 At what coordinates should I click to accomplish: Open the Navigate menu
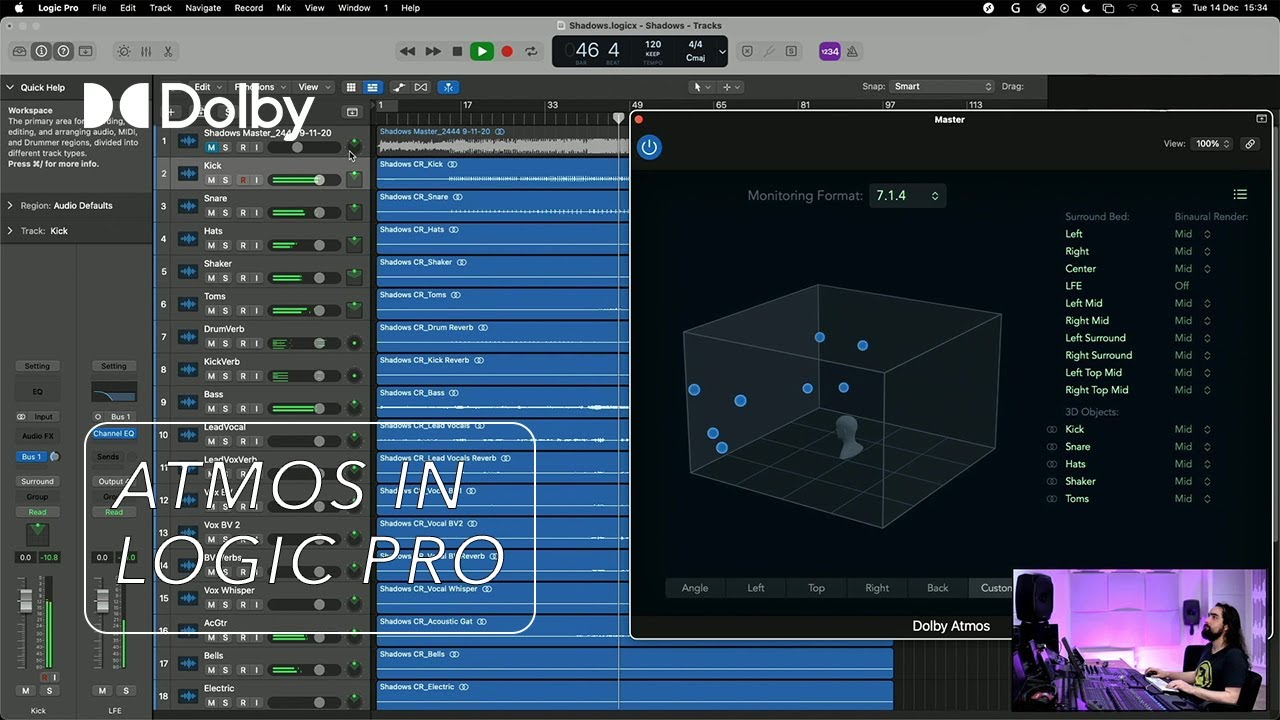tap(203, 8)
